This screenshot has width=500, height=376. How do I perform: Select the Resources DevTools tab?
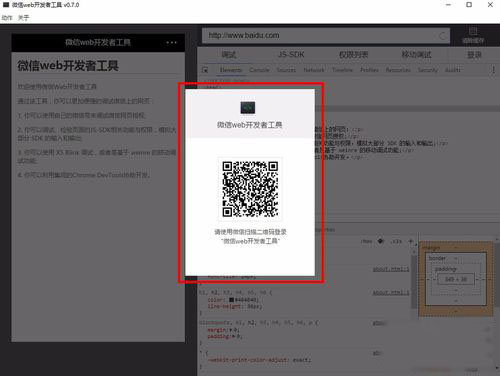(398, 70)
